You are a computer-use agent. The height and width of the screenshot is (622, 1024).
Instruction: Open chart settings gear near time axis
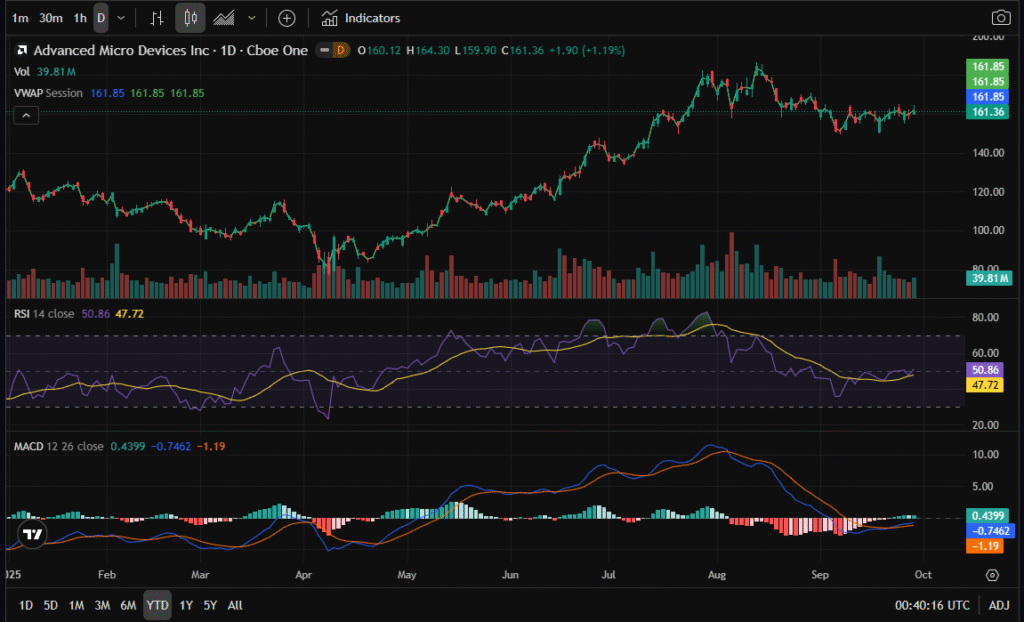click(992, 575)
